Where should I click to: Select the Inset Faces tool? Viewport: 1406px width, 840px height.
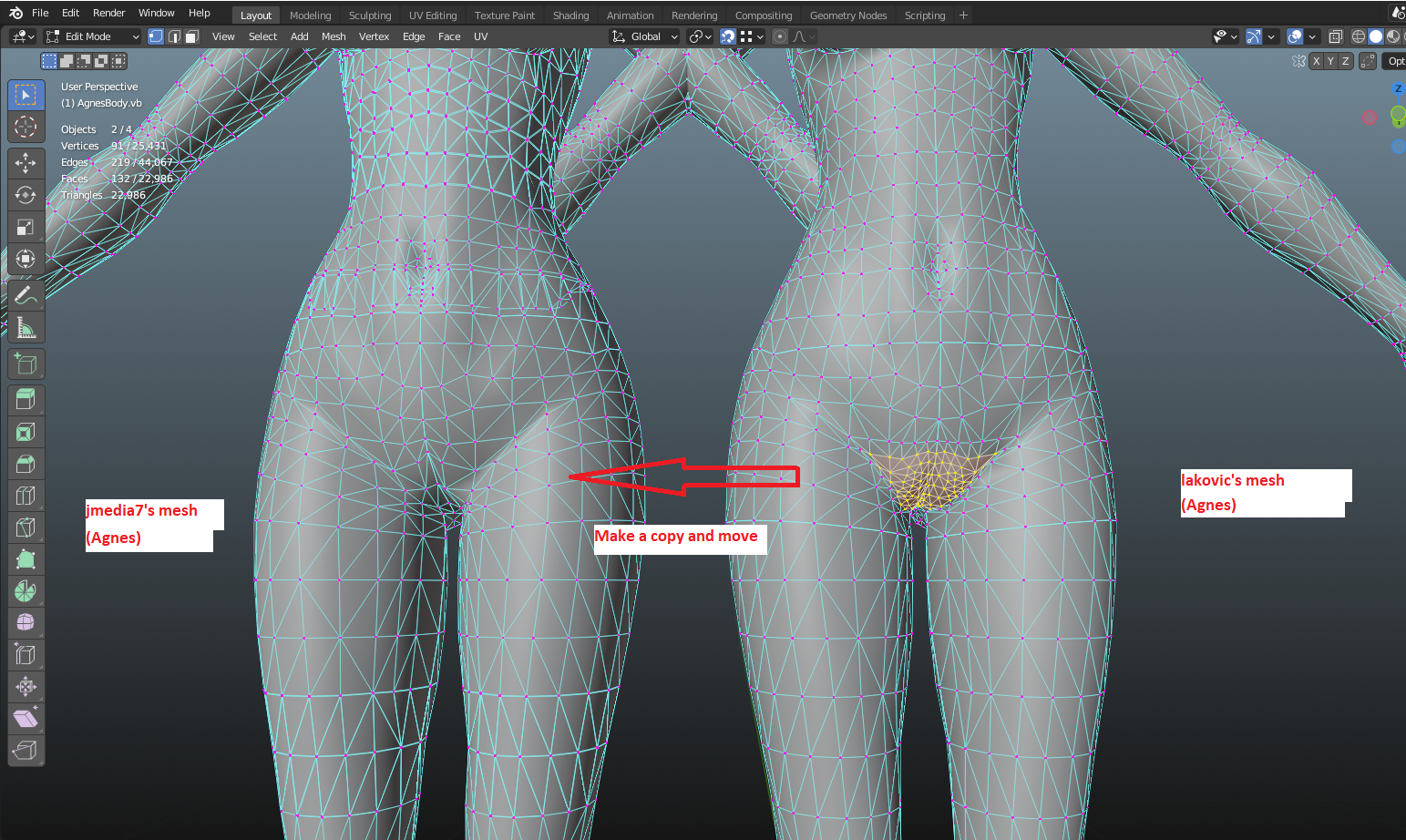coord(26,432)
